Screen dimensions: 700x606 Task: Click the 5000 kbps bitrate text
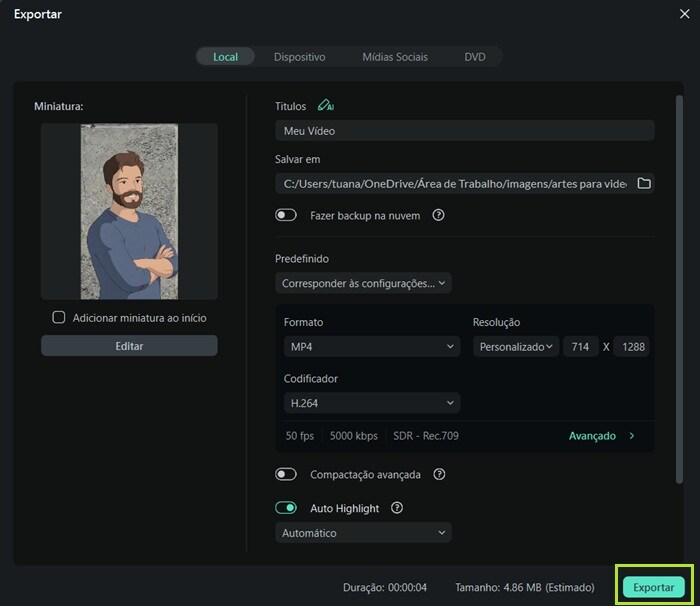(354, 435)
